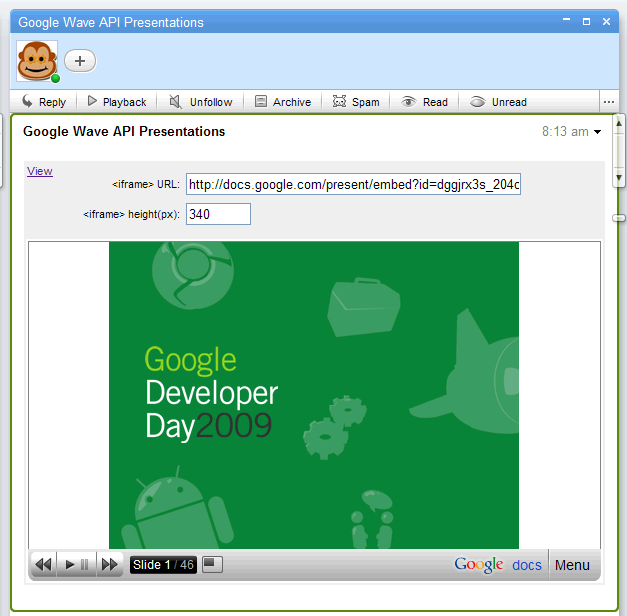Start wave Playback from the toolbar
This screenshot has width=627, height=616.
(x=117, y=102)
